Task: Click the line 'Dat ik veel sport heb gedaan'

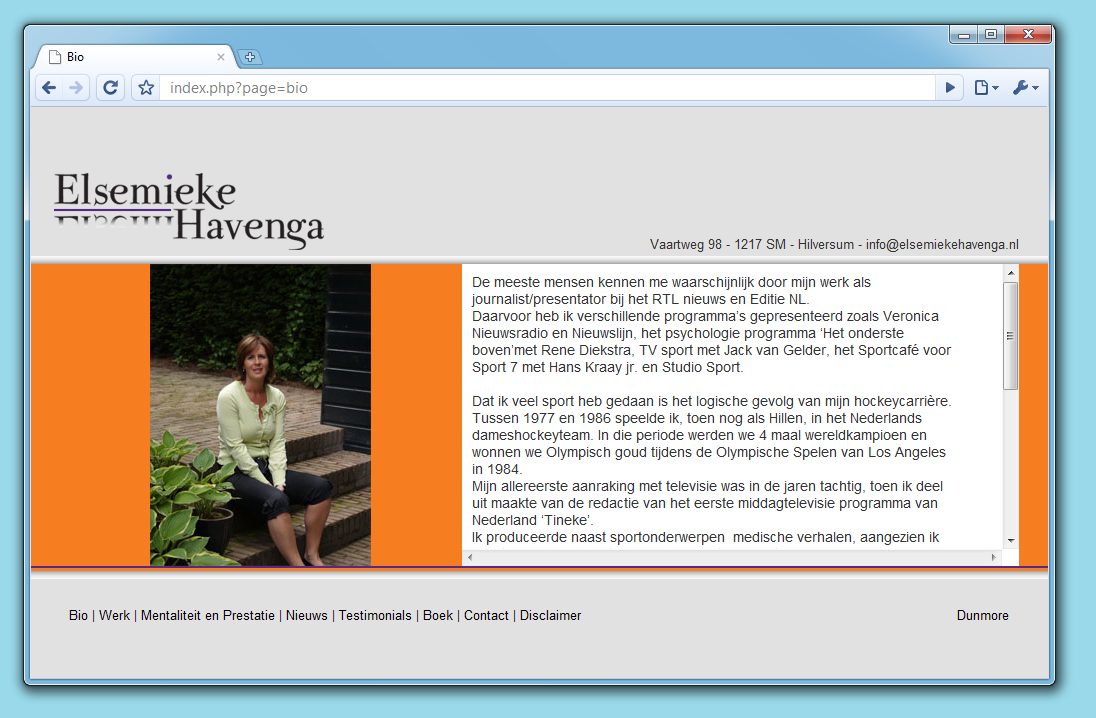Action: point(712,401)
